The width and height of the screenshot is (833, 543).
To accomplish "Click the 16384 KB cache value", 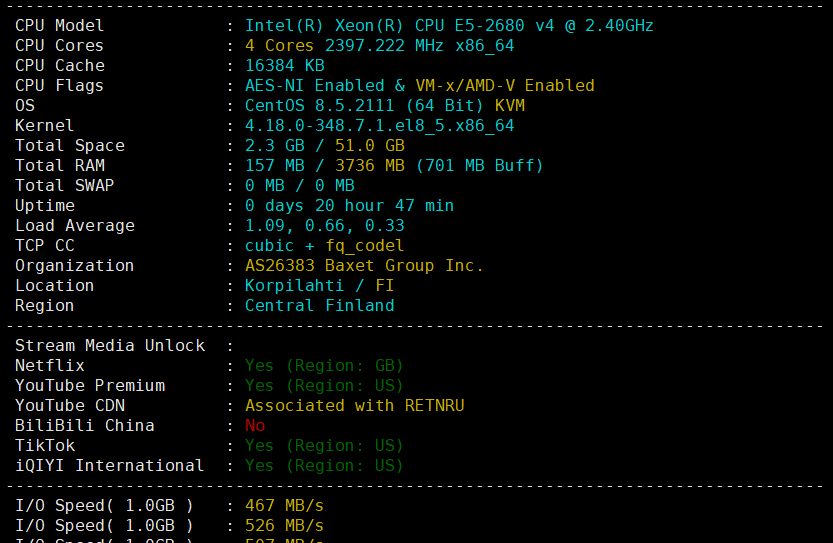I will point(284,66).
